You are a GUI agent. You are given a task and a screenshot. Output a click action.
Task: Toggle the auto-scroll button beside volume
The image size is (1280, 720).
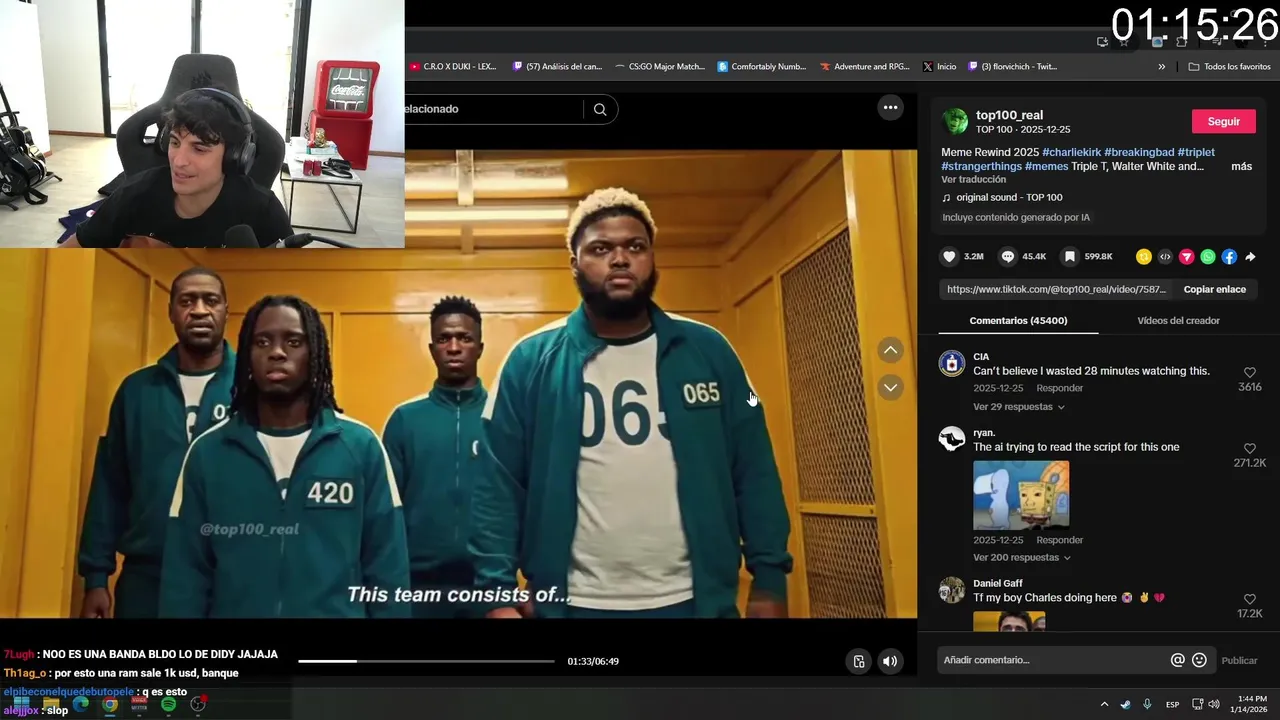859,661
